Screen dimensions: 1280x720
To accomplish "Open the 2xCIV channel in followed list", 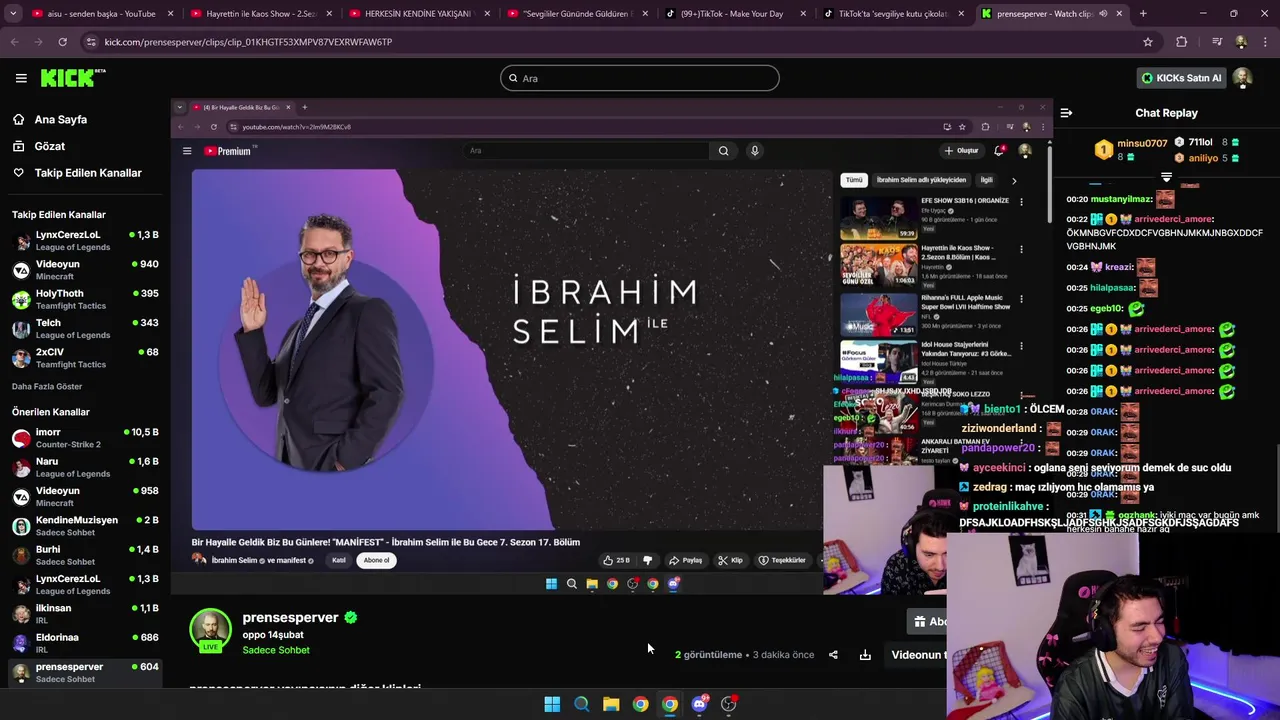I will pyautogui.click(x=85, y=358).
